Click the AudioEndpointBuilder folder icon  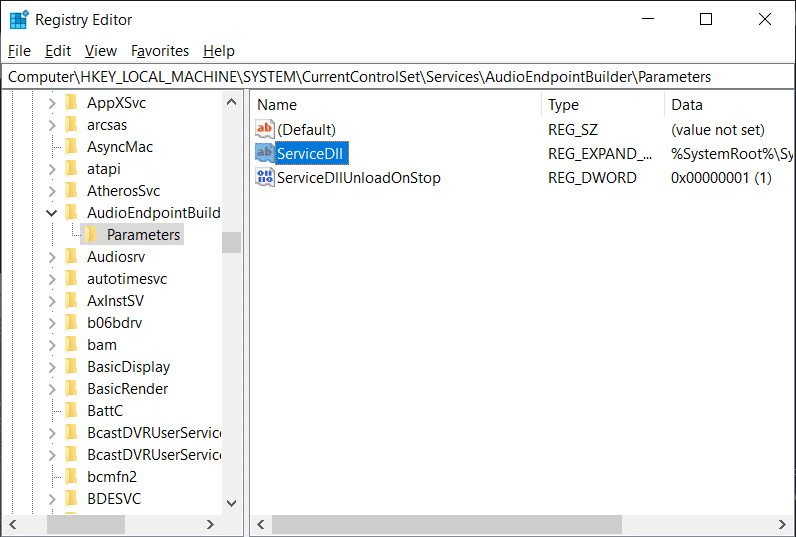[72, 212]
